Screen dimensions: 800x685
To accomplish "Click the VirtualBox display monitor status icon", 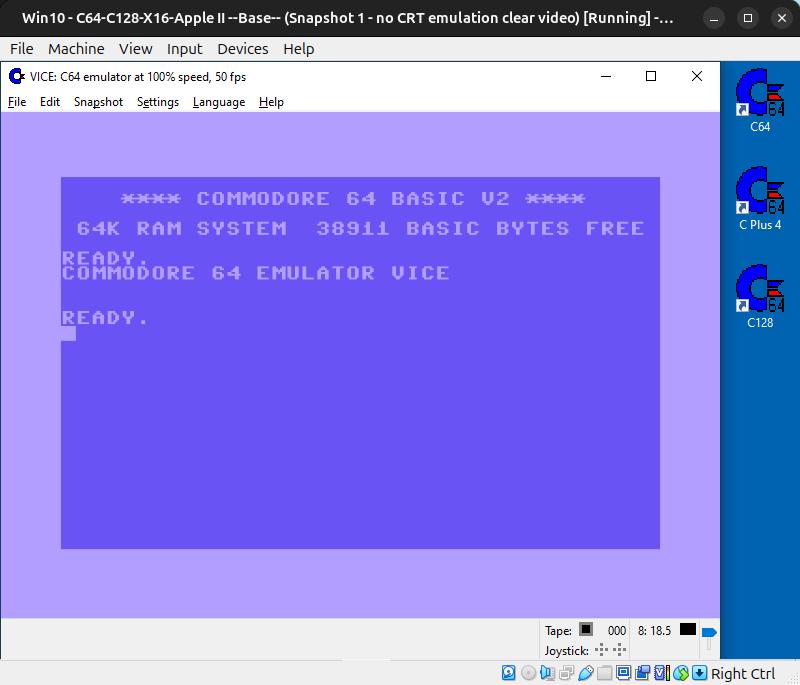I will pos(623,673).
